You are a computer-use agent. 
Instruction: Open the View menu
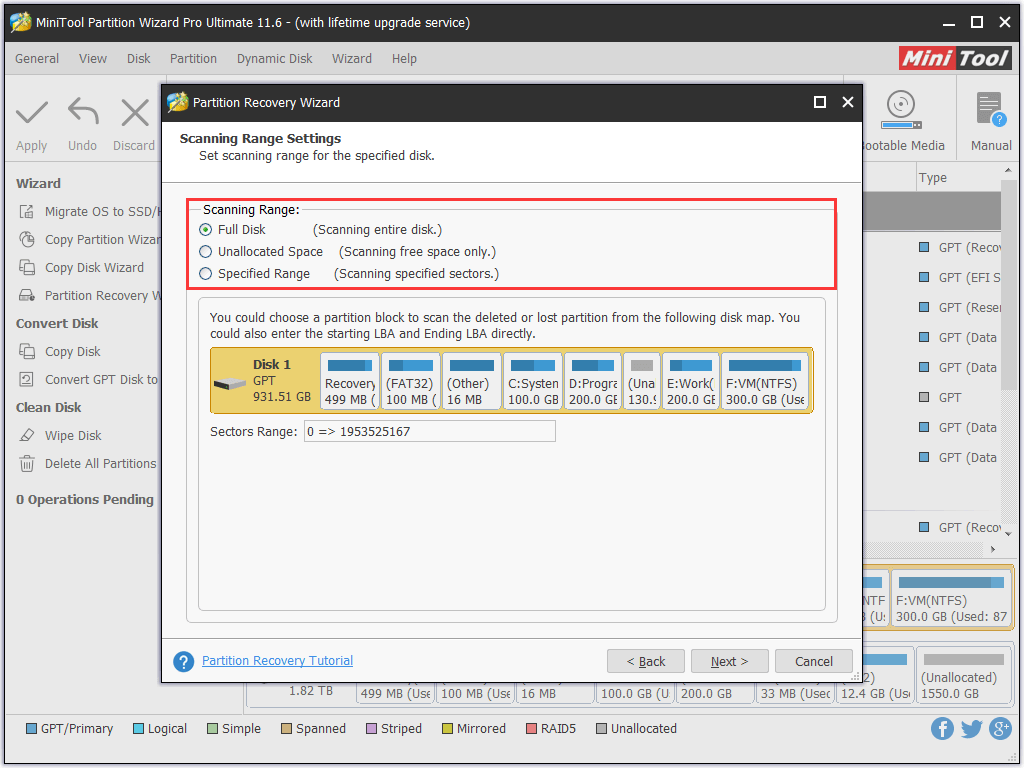point(93,59)
